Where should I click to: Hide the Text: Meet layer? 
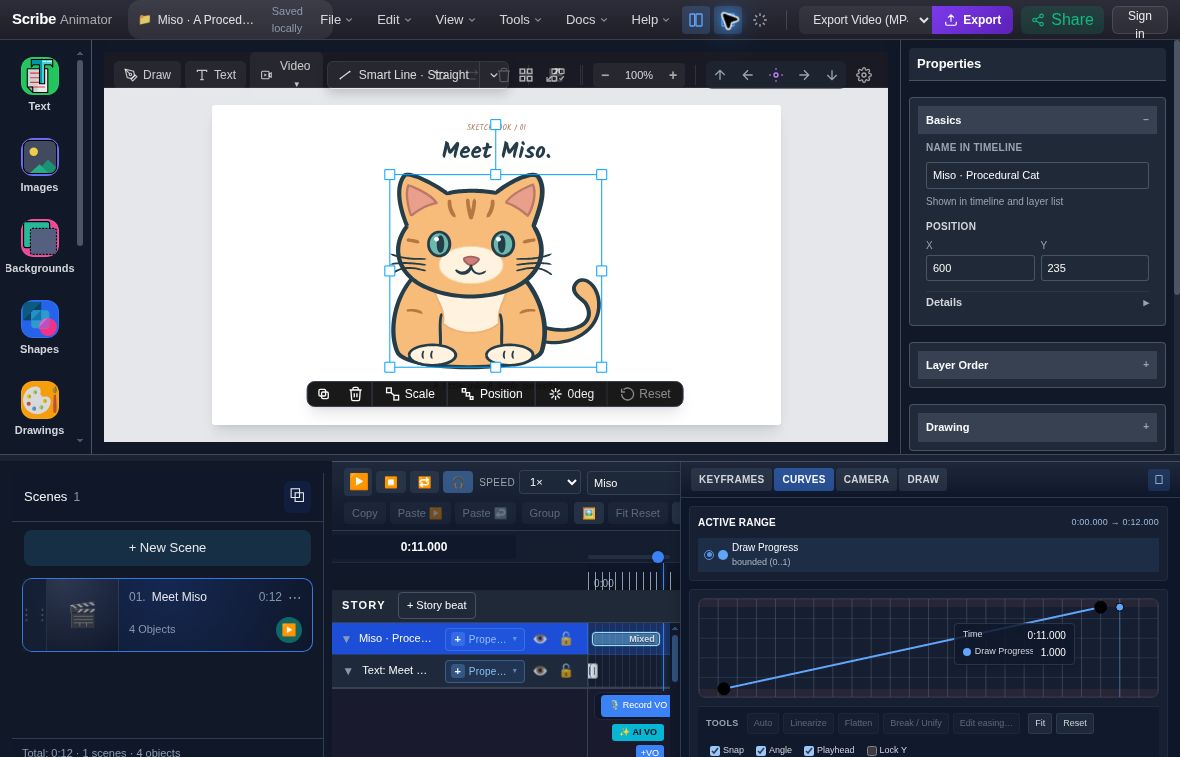coord(540,670)
